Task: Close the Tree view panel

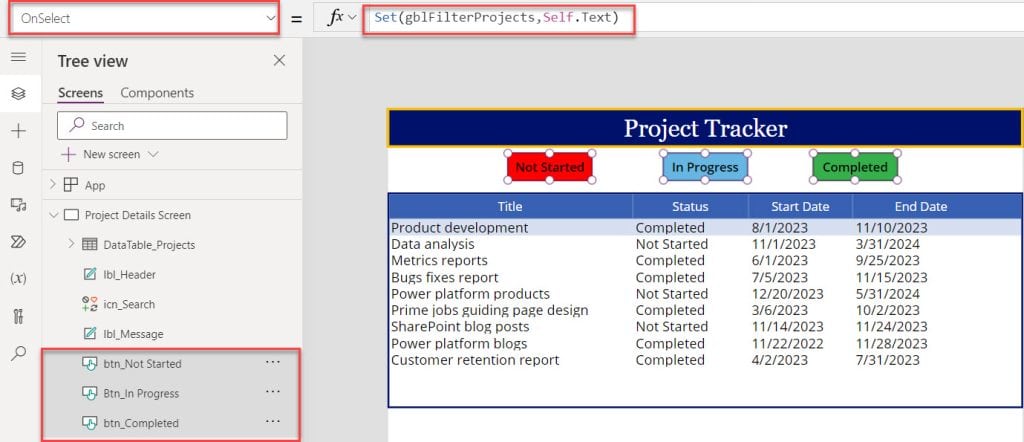Action: pyautogui.click(x=280, y=61)
